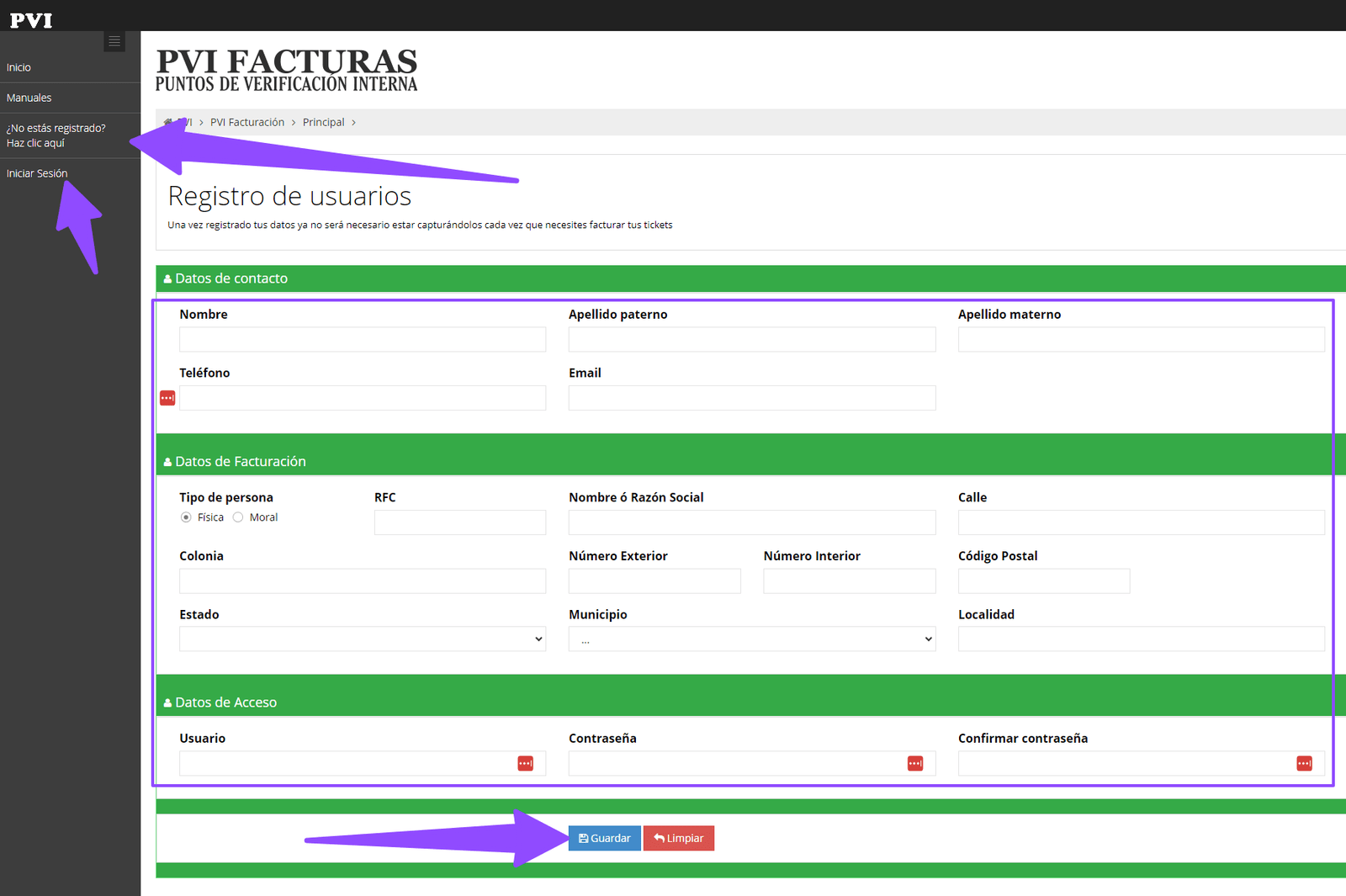Click '¿No estás registrado? Haz clic aquí'
Viewport: 1346px width, 896px height.
point(56,135)
